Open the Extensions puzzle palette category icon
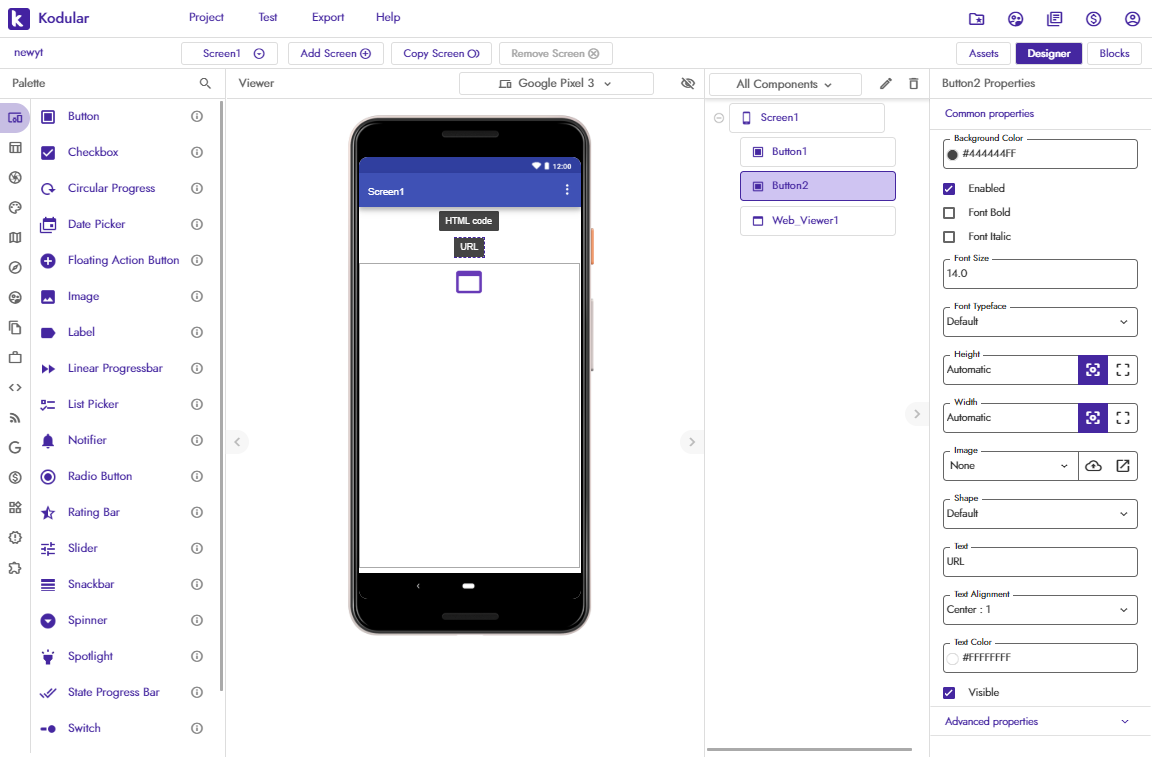Screen dimensions: 1152x759 click(15, 568)
